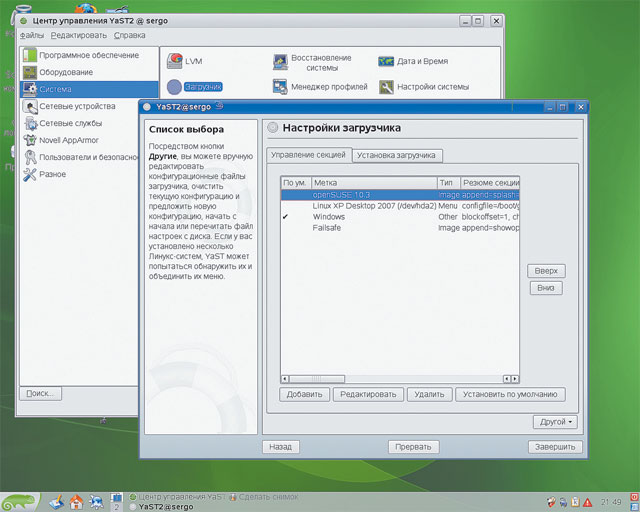
Task: Open the Редактировать menu
Action: click(79, 36)
